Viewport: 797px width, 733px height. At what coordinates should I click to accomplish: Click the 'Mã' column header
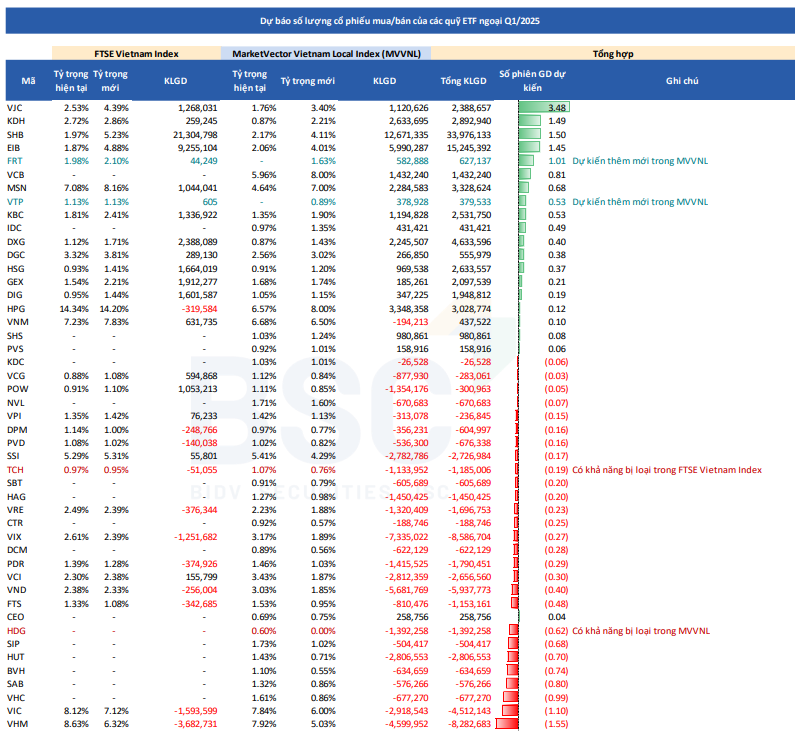pyautogui.click(x=28, y=81)
